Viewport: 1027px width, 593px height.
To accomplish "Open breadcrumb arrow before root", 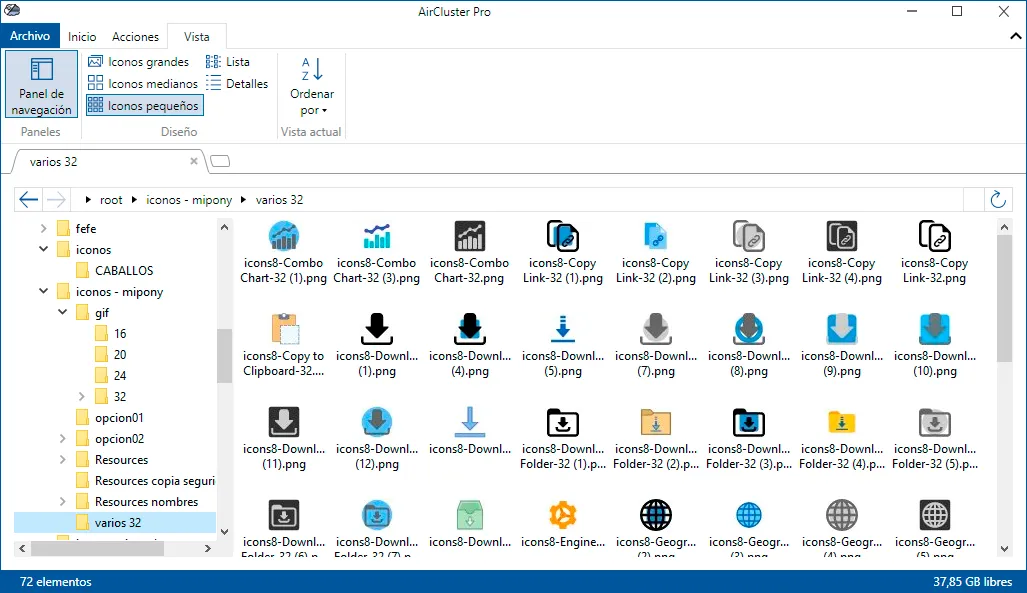I will [88, 200].
